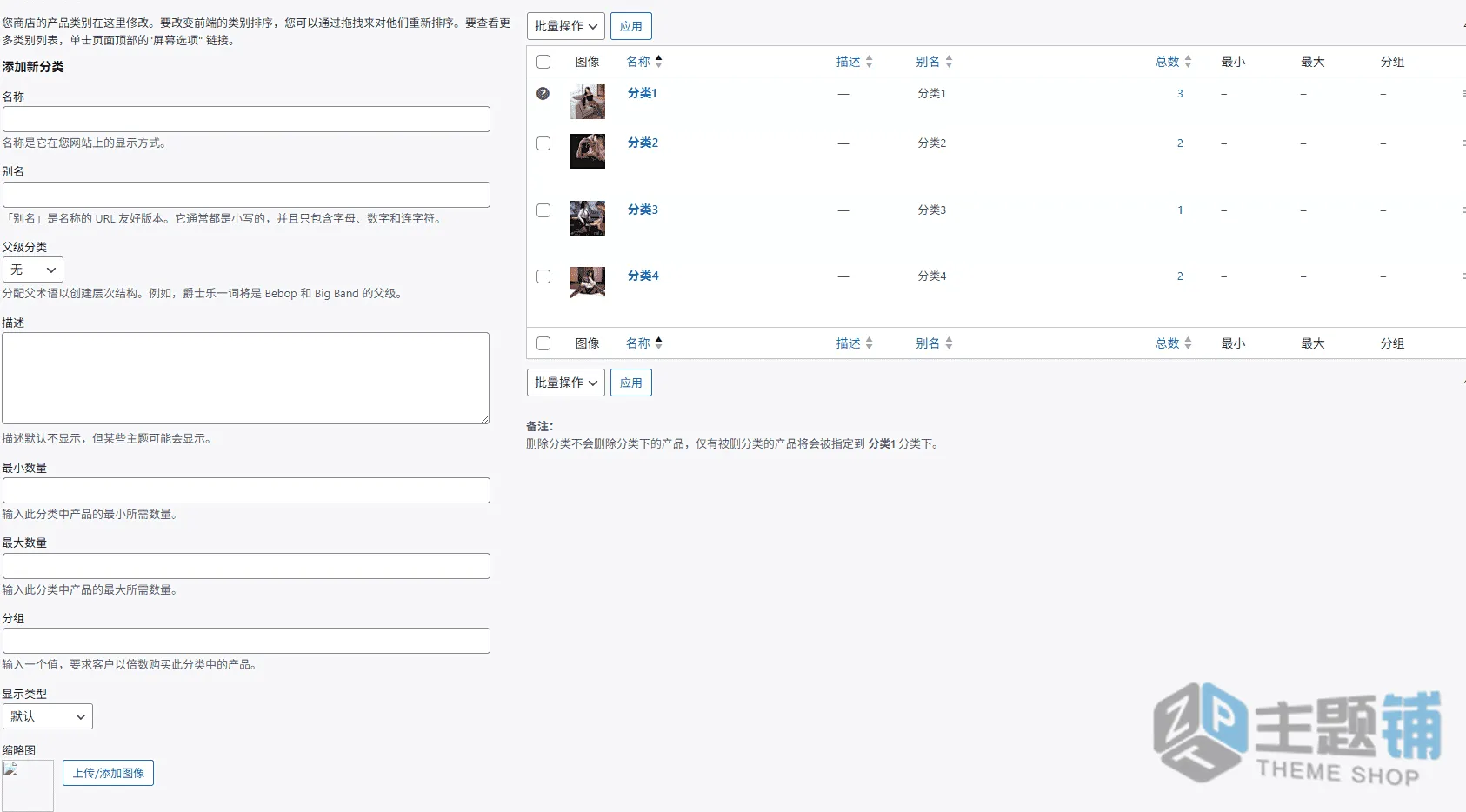This screenshot has height=812, width=1466.
Task: Open the 分类4 thumbnail image
Action: click(588, 282)
